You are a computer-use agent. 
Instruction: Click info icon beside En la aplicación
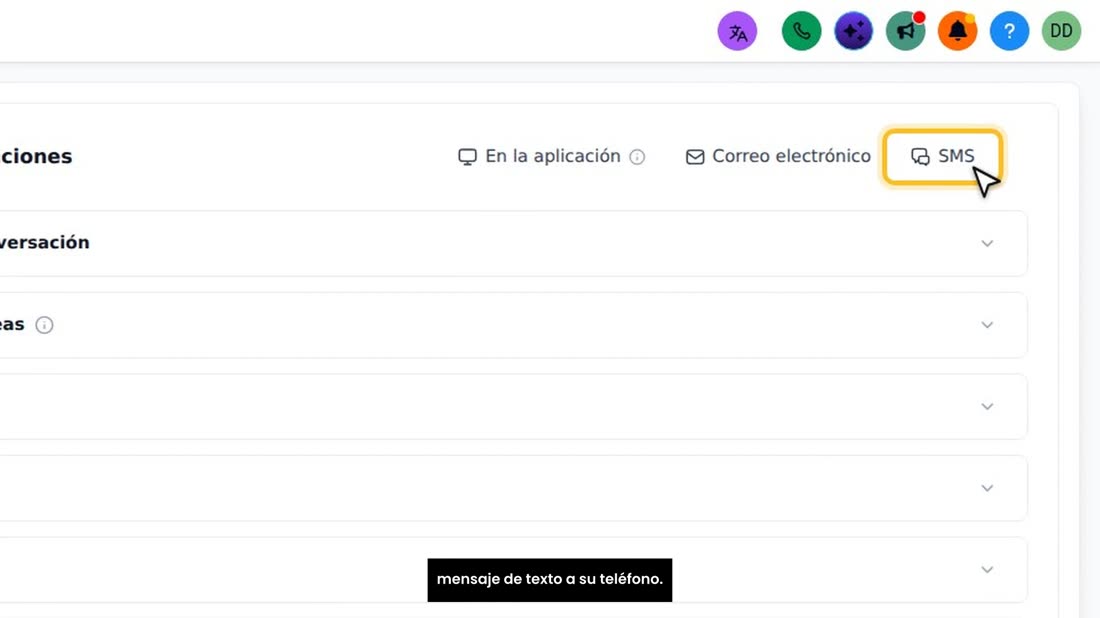point(637,156)
